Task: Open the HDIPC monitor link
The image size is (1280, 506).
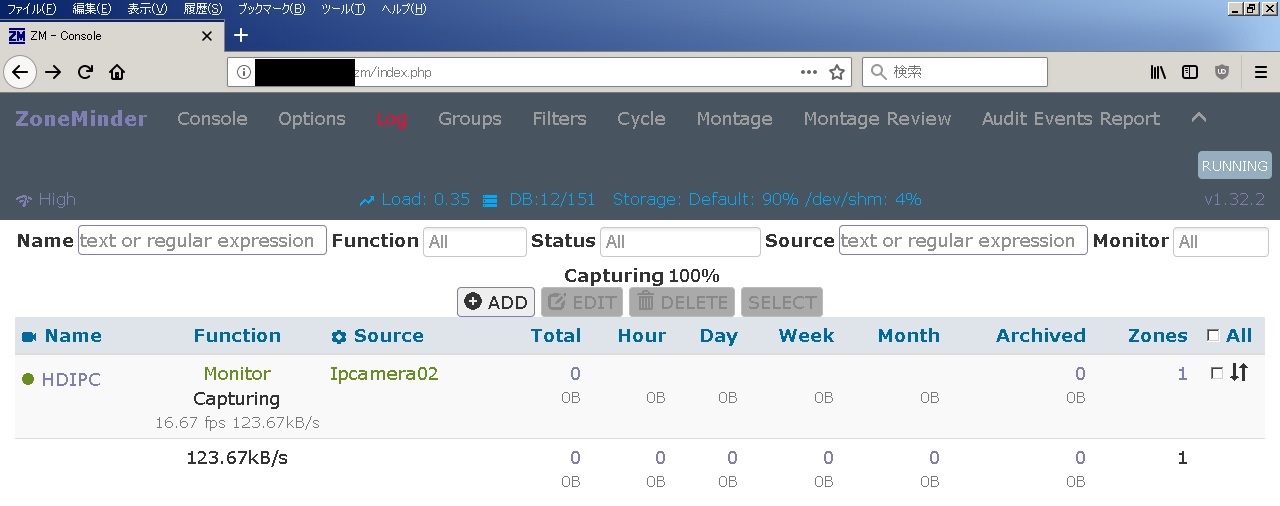Action: point(71,379)
